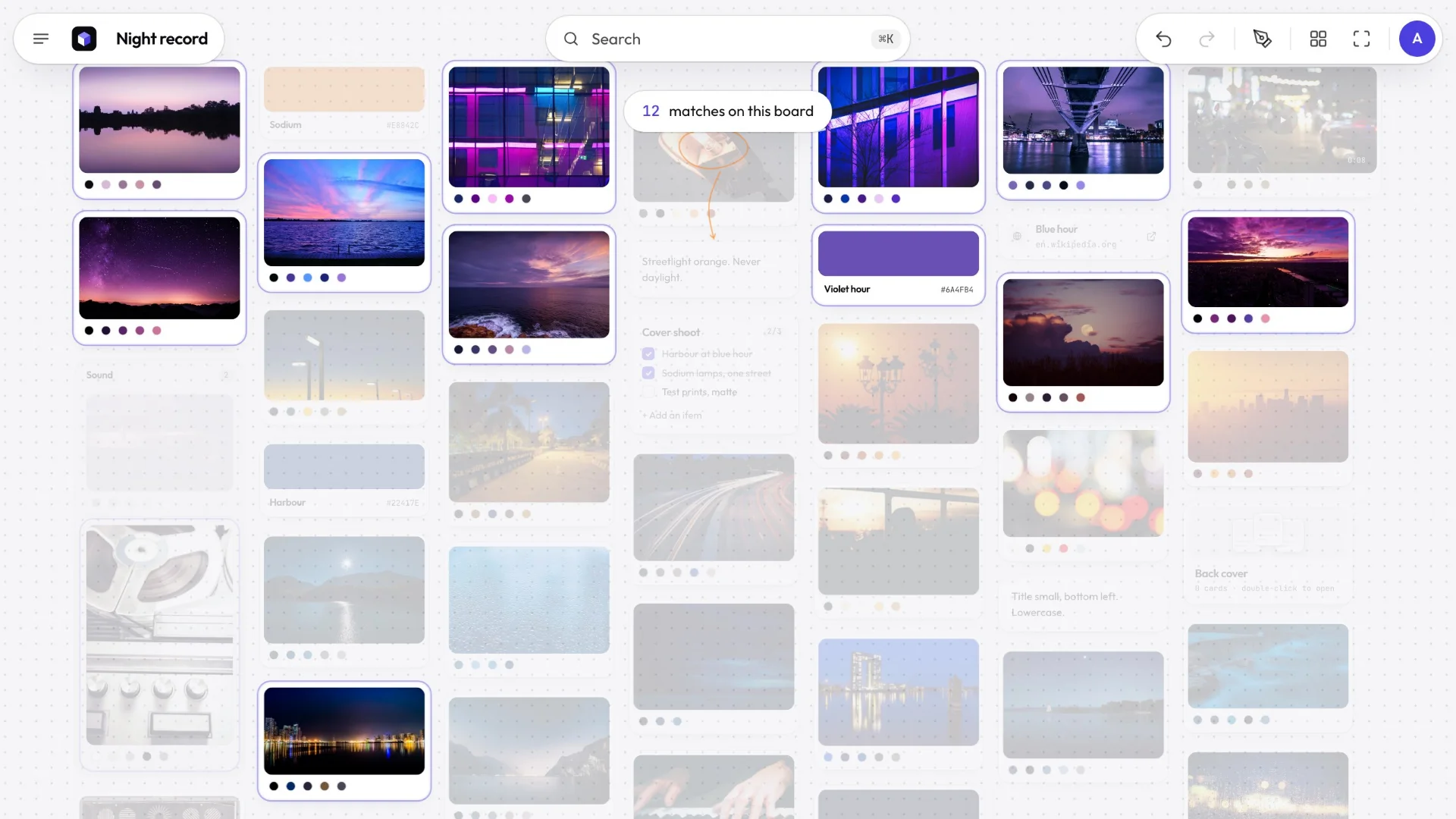Open the pink rays over water photo
The image size is (1456, 819).
[344, 212]
